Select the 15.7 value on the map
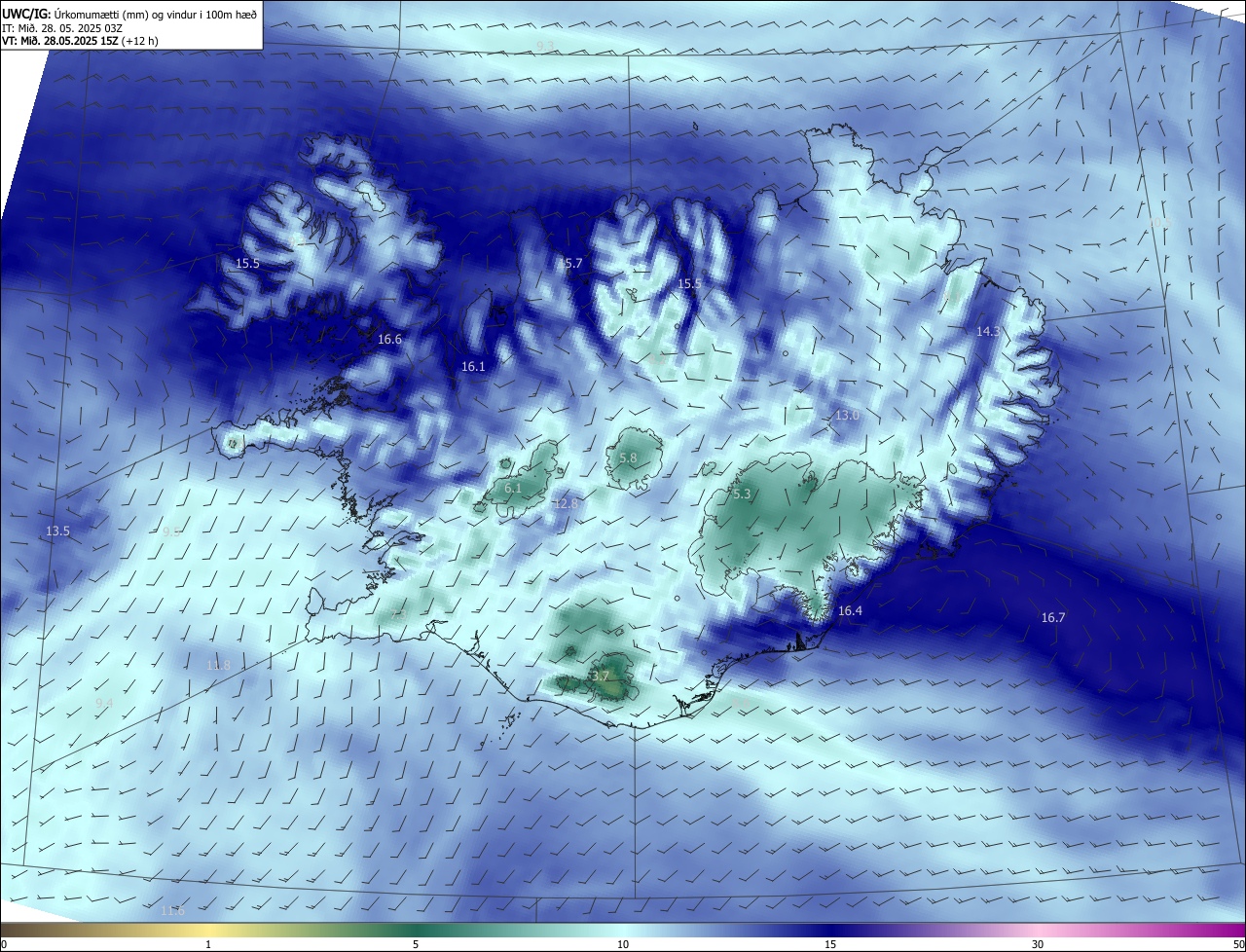The image size is (1246, 952). click(x=570, y=264)
